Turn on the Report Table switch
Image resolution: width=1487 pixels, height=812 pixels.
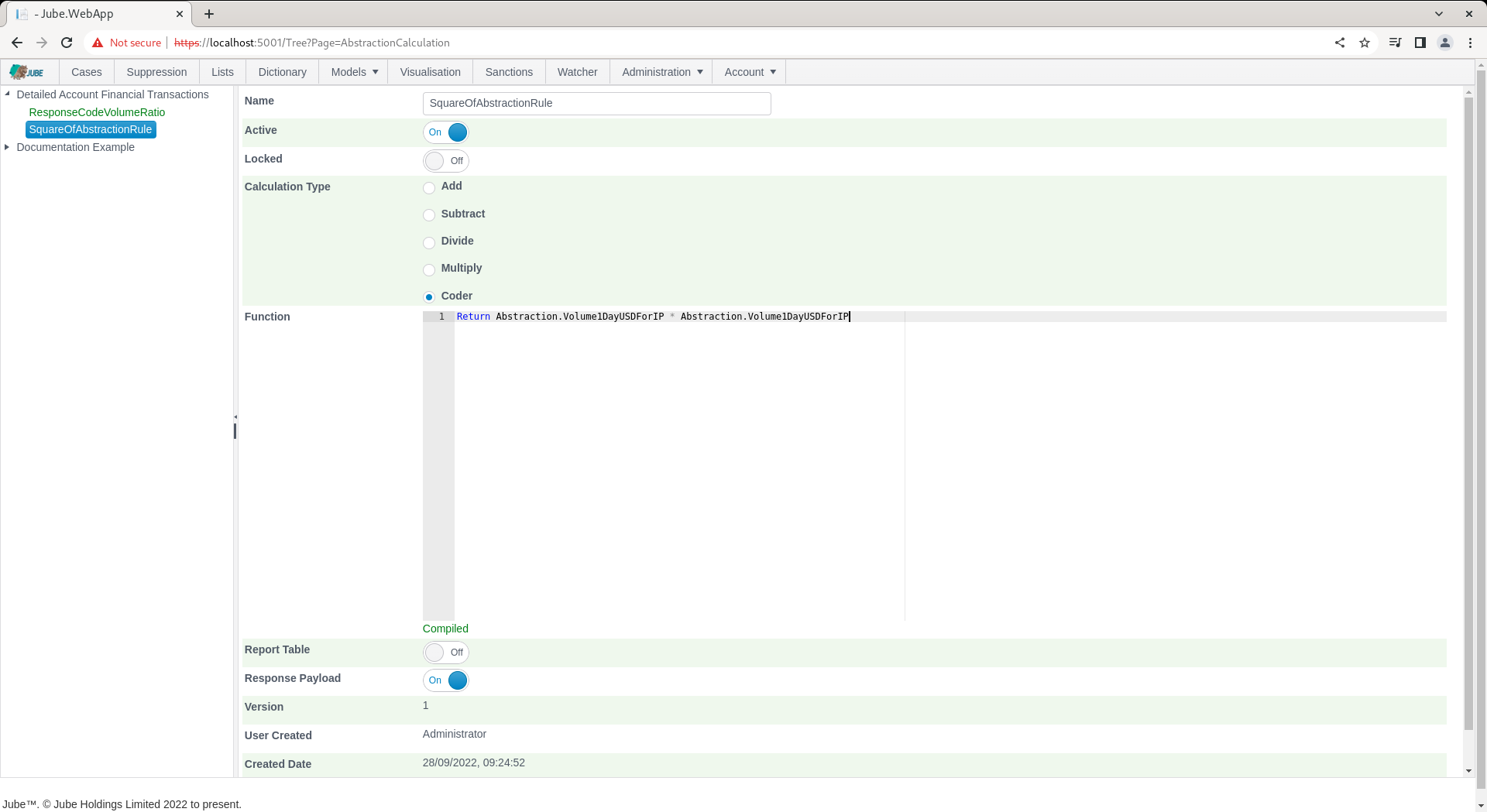tap(446, 653)
